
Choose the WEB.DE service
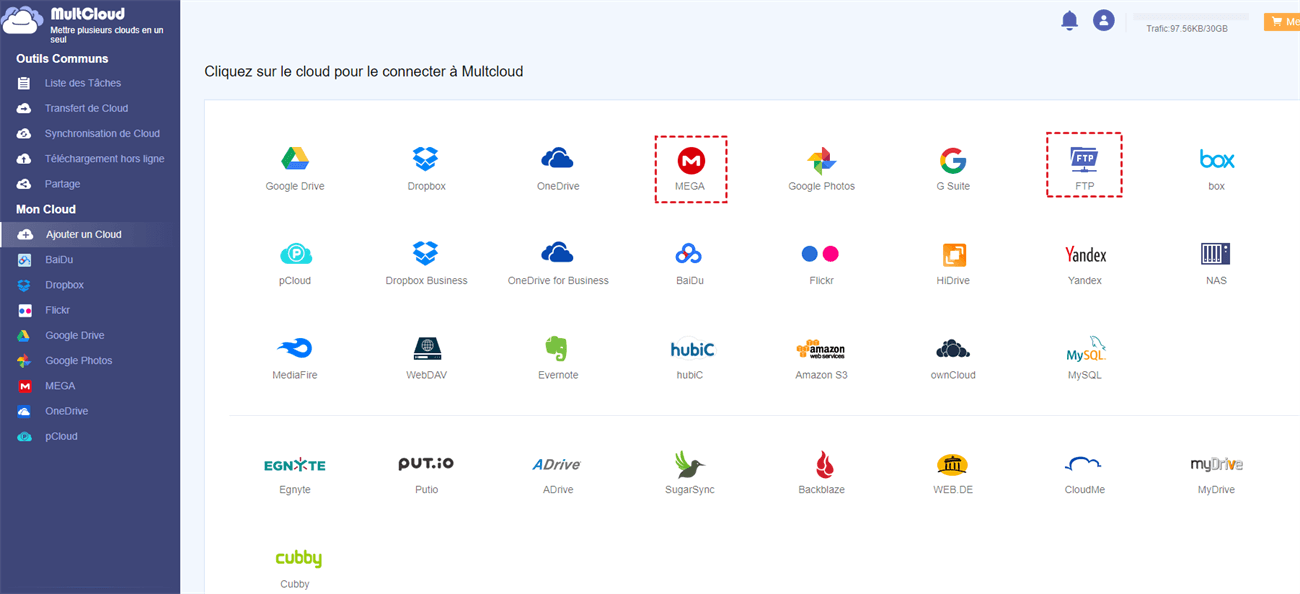pos(952,465)
